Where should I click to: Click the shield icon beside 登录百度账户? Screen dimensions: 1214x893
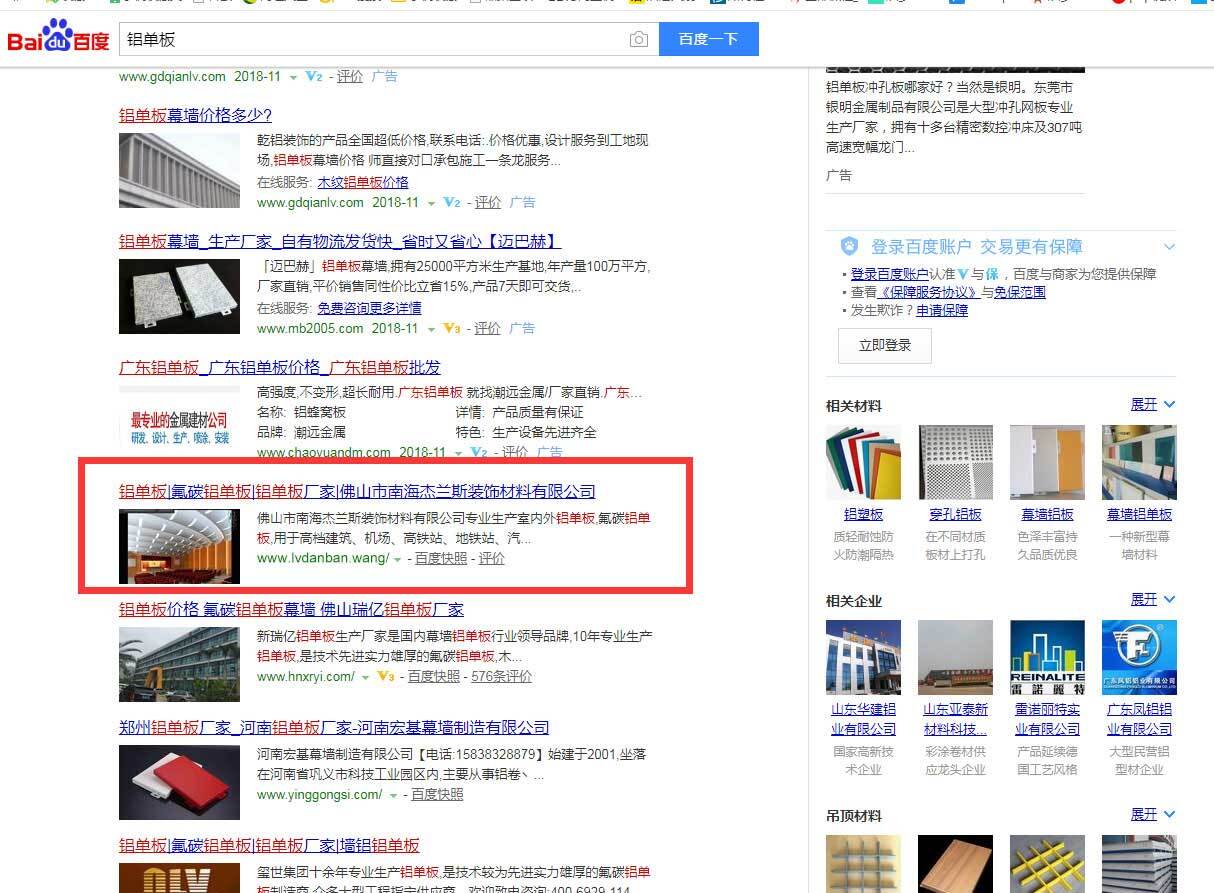point(849,246)
